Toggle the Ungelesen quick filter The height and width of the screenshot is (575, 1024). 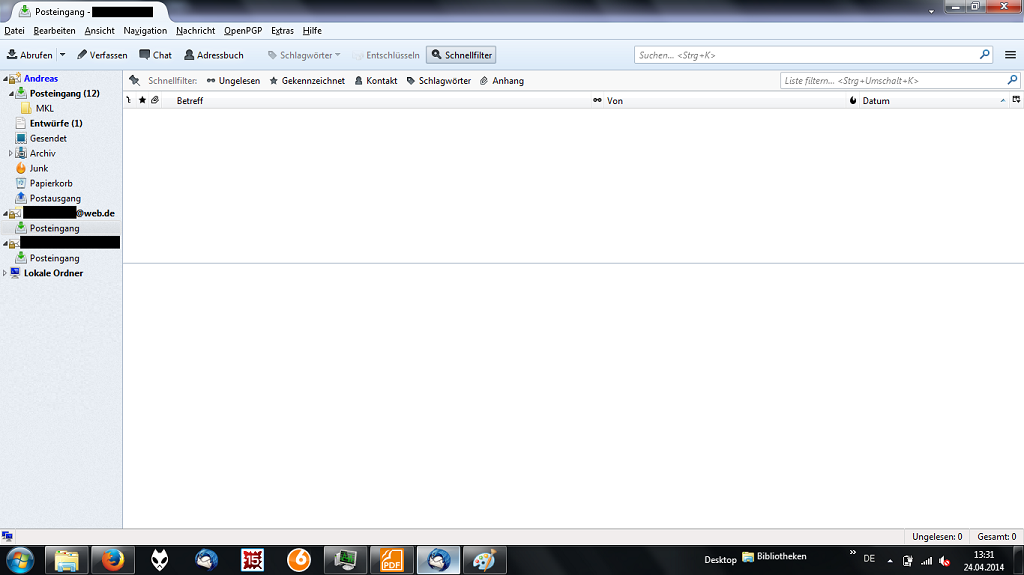click(x=233, y=80)
